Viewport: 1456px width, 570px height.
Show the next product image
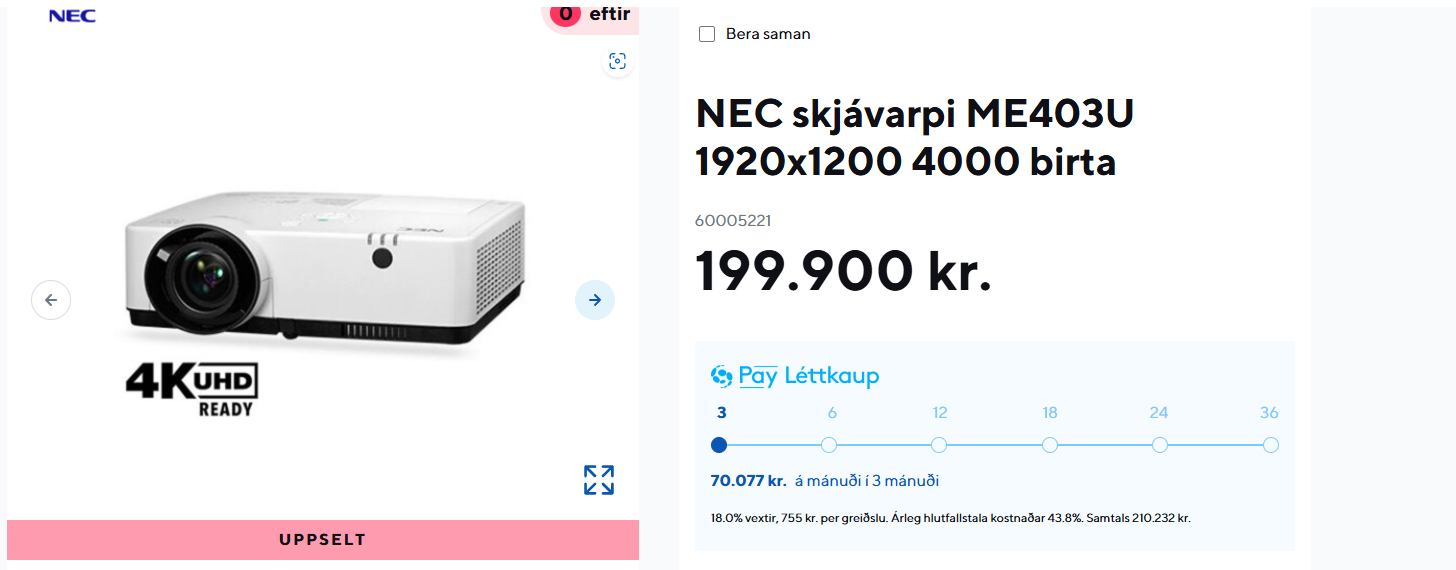click(595, 300)
